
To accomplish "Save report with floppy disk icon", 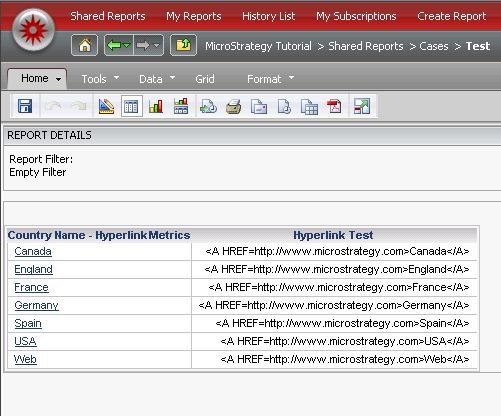I will [x=25, y=106].
